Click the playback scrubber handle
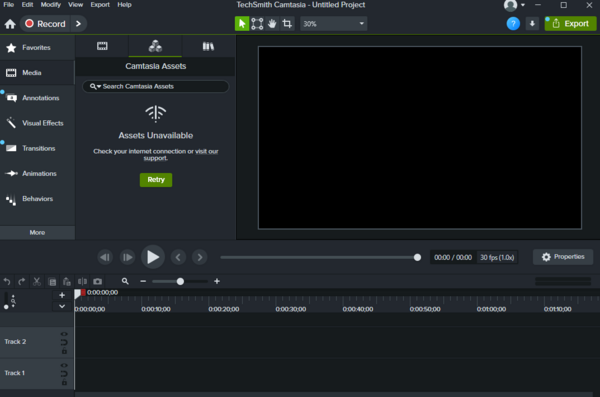 [417, 257]
